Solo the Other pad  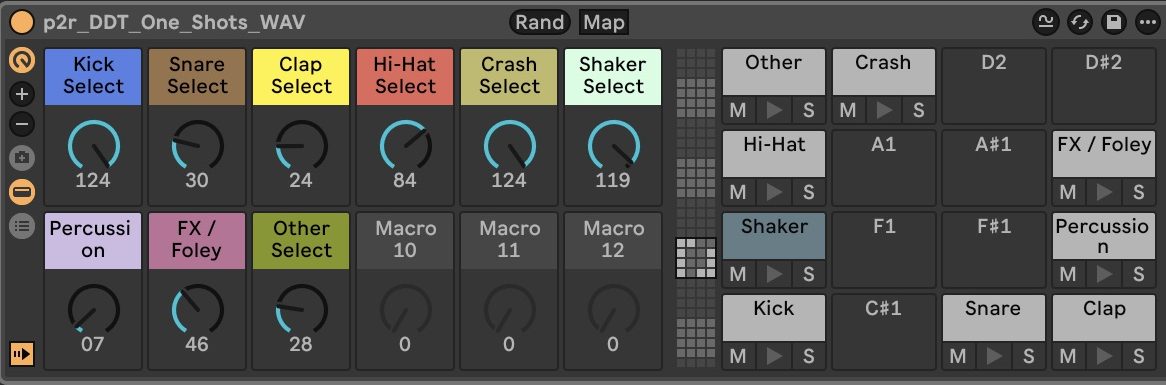coord(808,111)
